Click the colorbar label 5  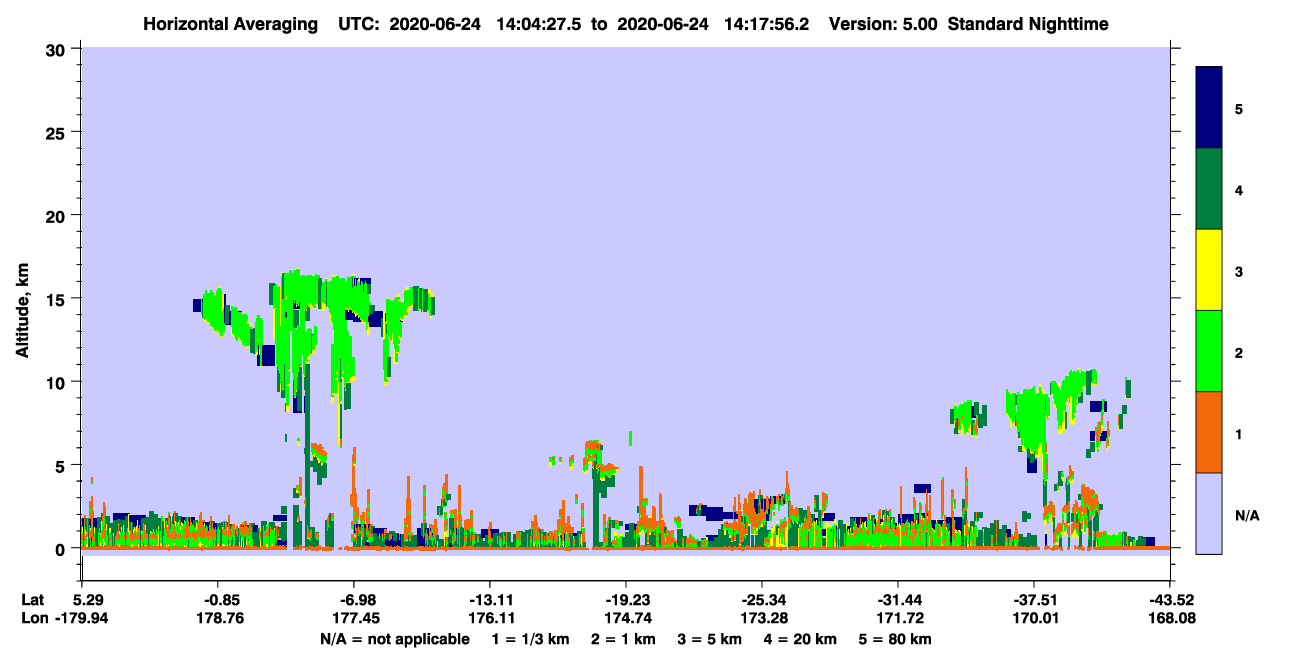pos(1239,108)
